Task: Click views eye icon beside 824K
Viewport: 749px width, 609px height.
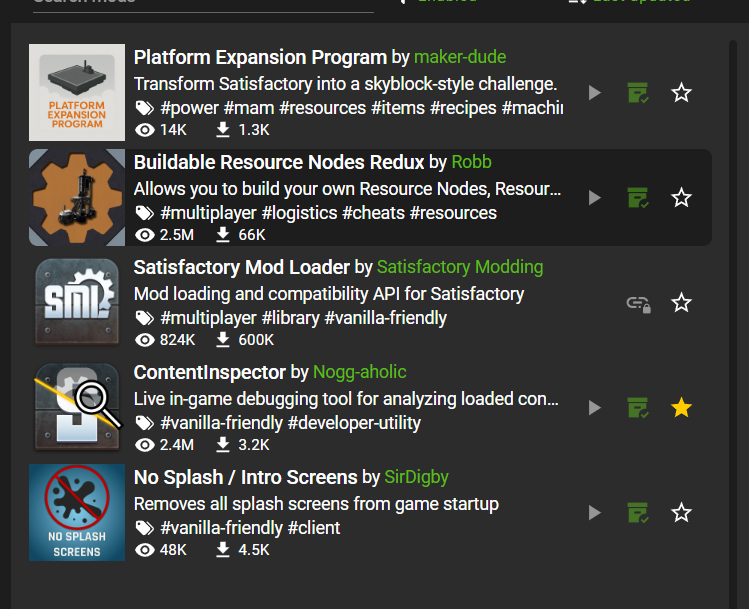Action: pyautogui.click(x=145, y=340)
